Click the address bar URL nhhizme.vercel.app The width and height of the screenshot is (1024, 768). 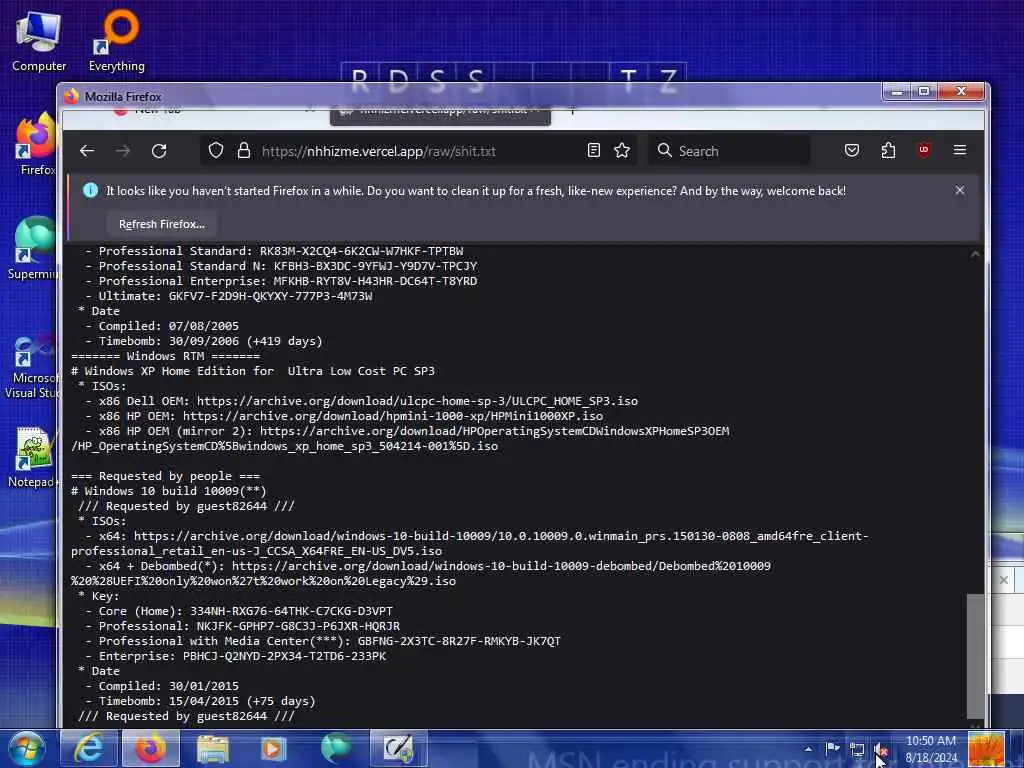point(379,151)
